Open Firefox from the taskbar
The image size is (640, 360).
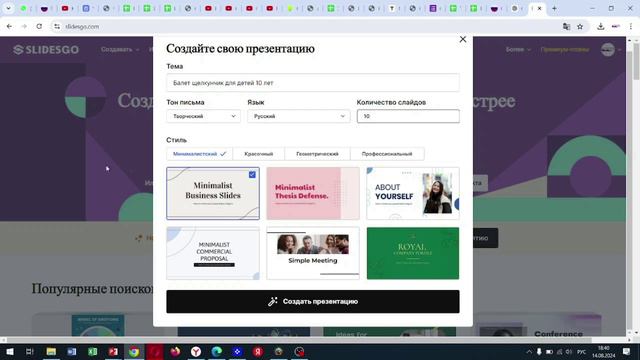coord(176,351)
